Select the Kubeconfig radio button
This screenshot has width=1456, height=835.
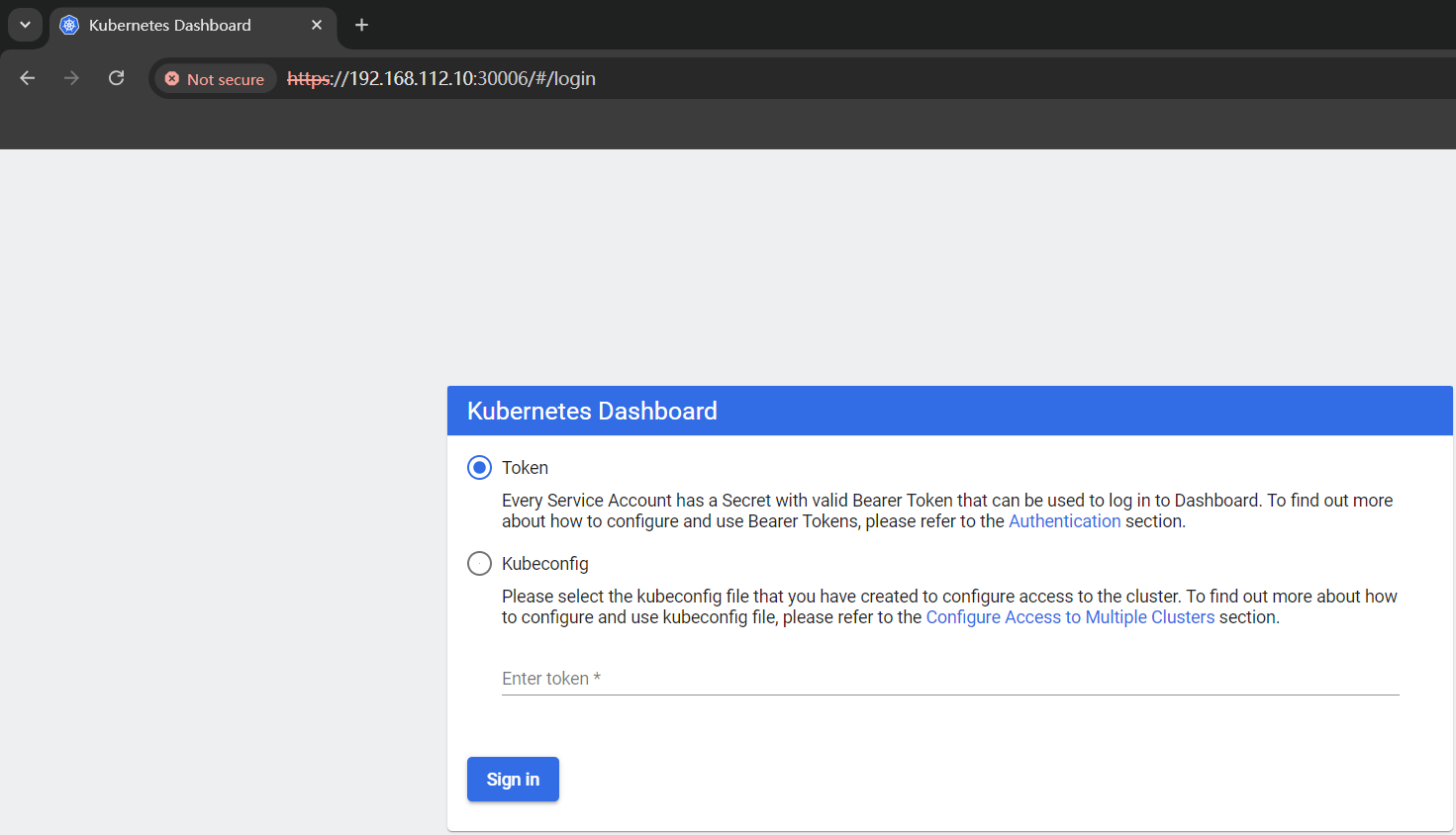(479, 563)
